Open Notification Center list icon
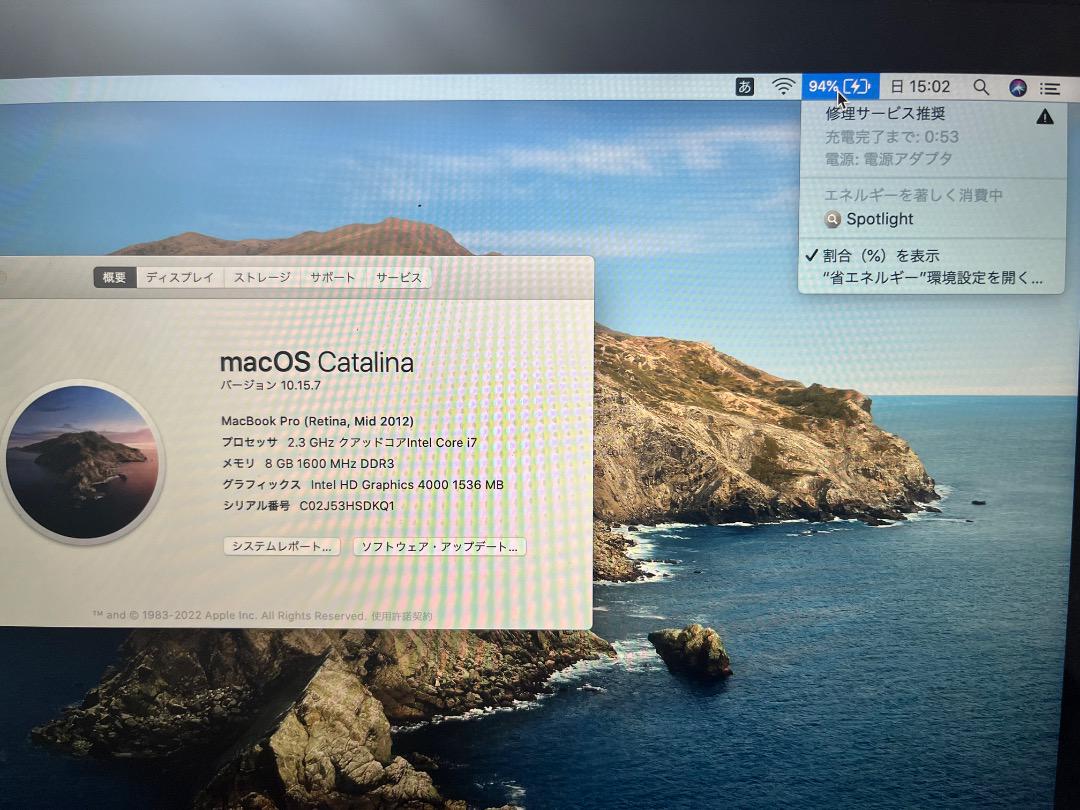Screen dimensions: 1080x810 pyautogui.click(x=1050, y=88)
